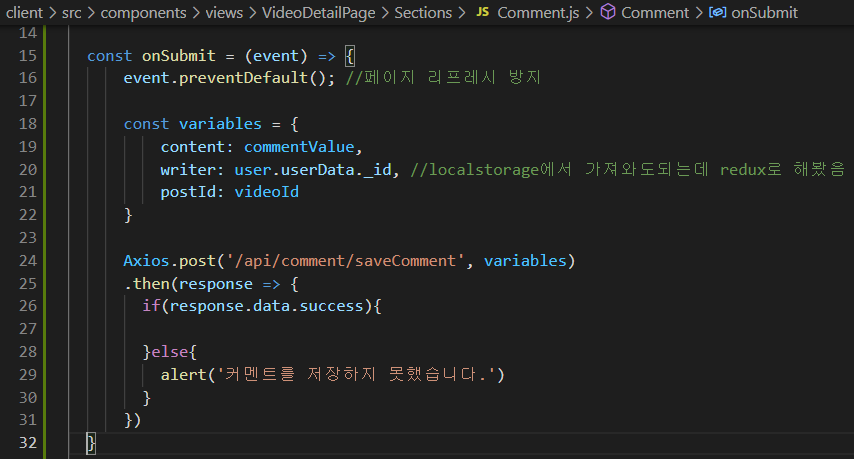Open the 'client' breadcrumb folder
Image resolution: width=854 pixels, height=459 pixels.
pos(25,13)
